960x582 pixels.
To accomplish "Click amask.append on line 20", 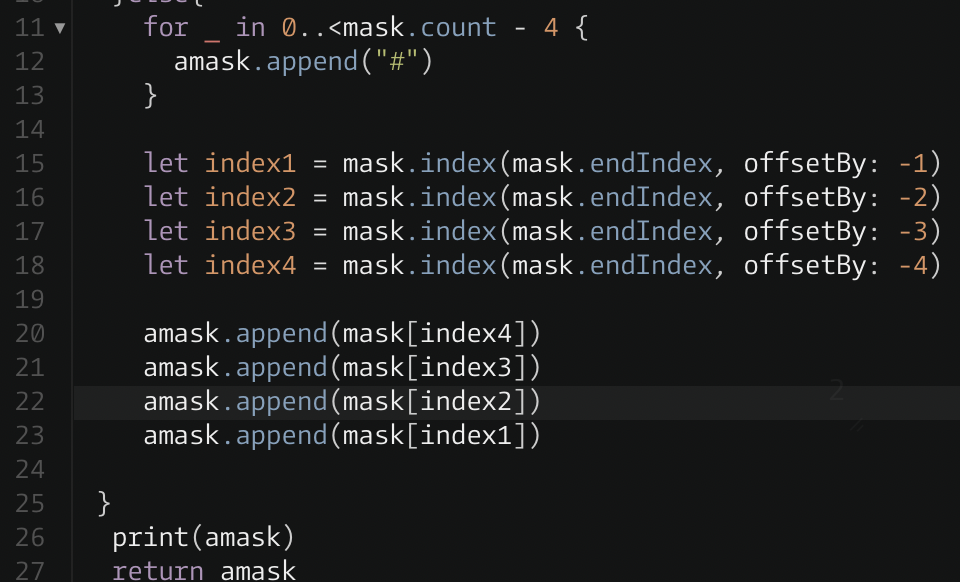I will tap(236, 334).
